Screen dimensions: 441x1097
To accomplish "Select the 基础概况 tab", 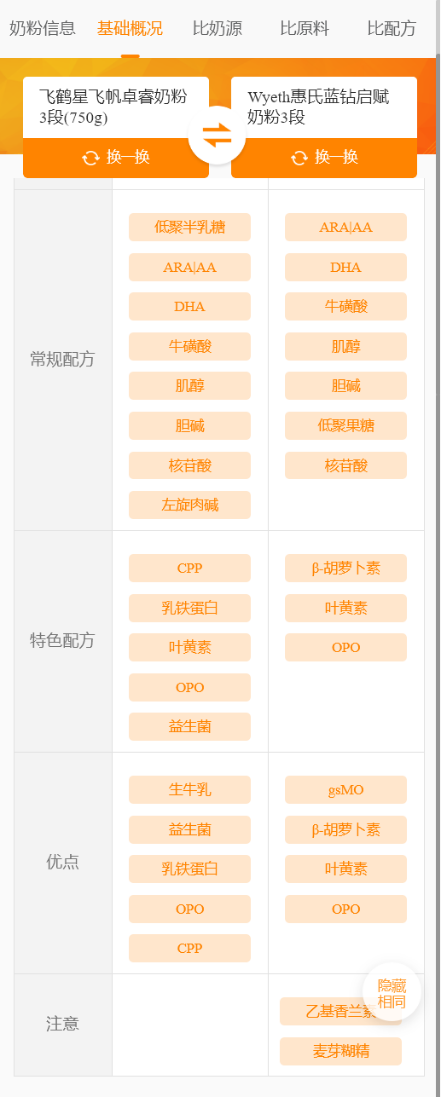I will 130,29.
